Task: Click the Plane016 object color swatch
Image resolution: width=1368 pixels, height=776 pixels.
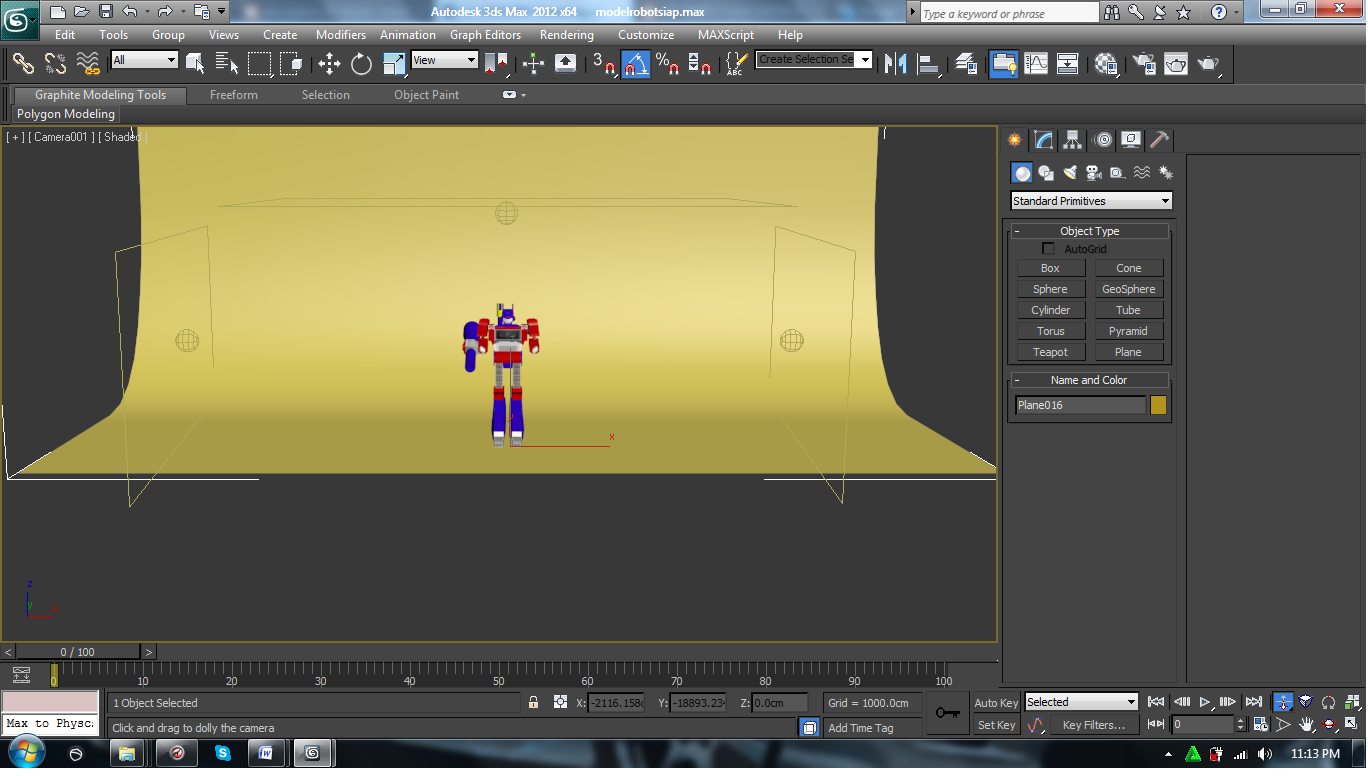Action: pyautogui.click(x=1158, y=405)
